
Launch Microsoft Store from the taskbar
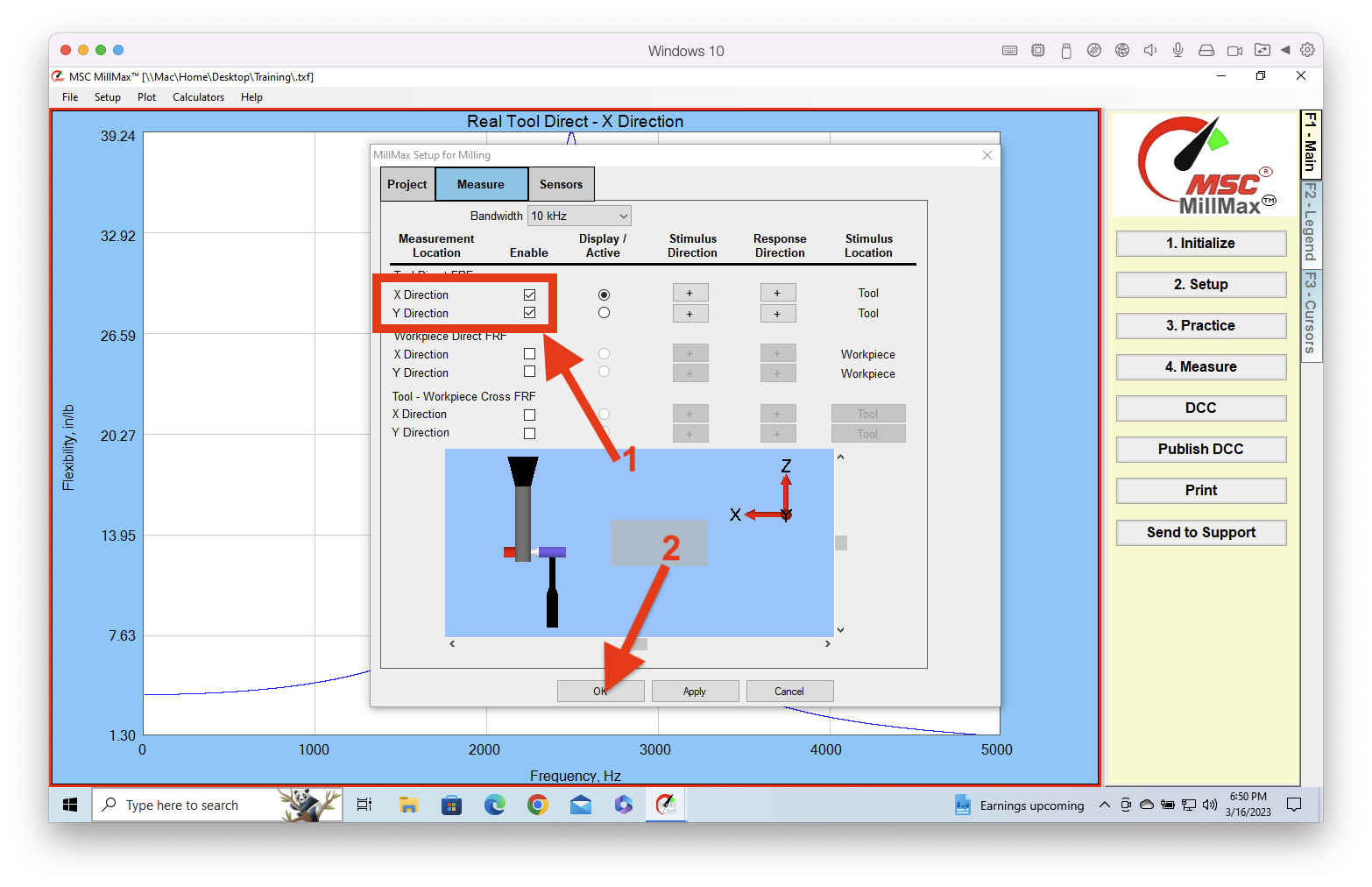tap(451, 805)
